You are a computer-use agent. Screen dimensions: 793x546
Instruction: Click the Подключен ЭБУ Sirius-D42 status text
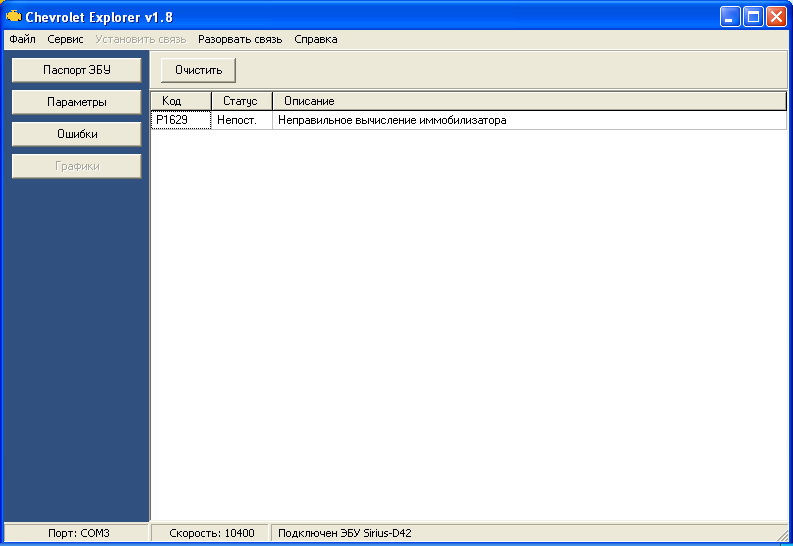[x=344, y=533]
